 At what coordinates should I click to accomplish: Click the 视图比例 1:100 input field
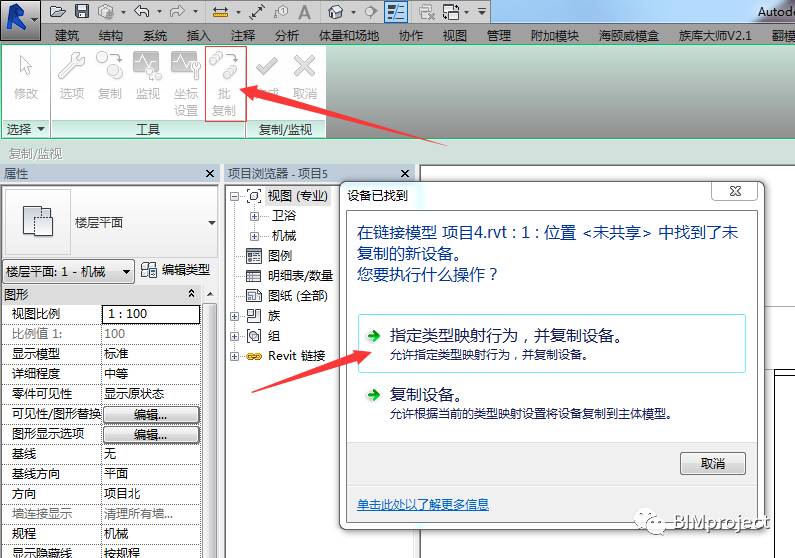coord(150,314)
